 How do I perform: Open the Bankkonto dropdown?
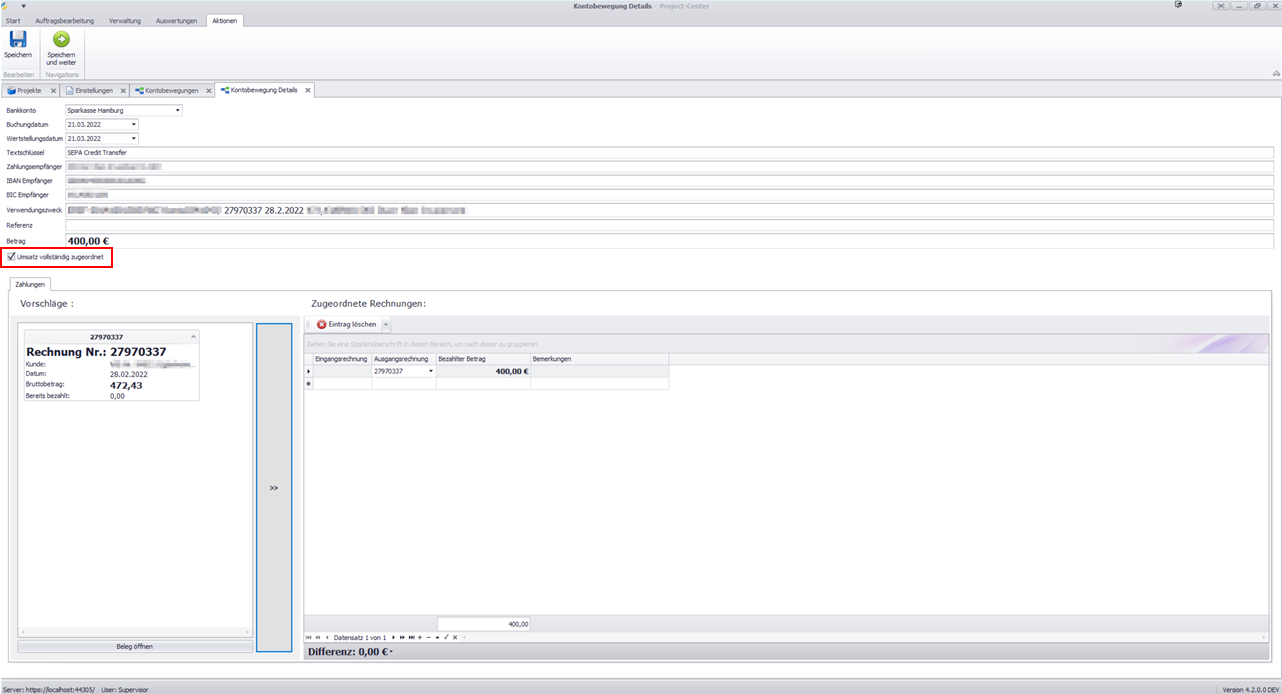(x=178, y=110)
